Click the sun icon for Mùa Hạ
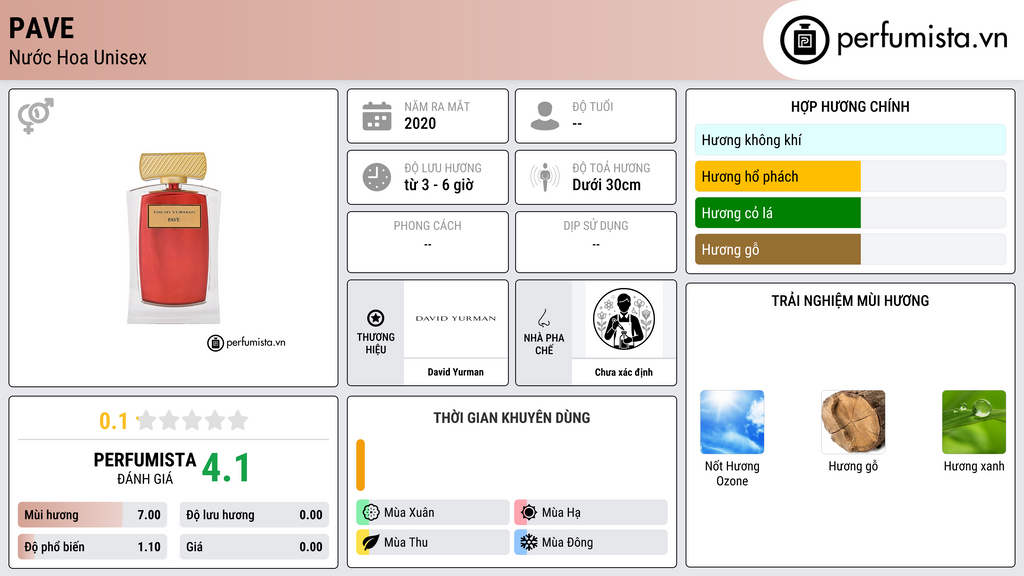1024x576 pixels. pyautogui.click(x=529, y=513)
